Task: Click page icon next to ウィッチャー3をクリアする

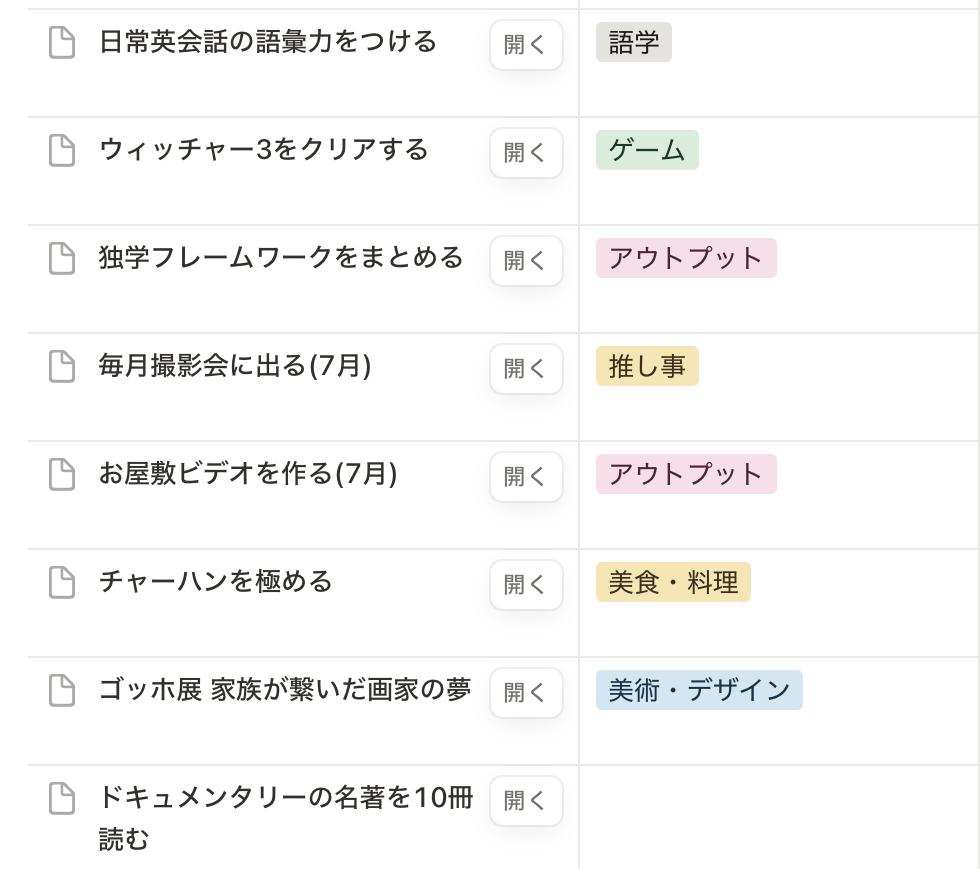Action: [63, 151]
